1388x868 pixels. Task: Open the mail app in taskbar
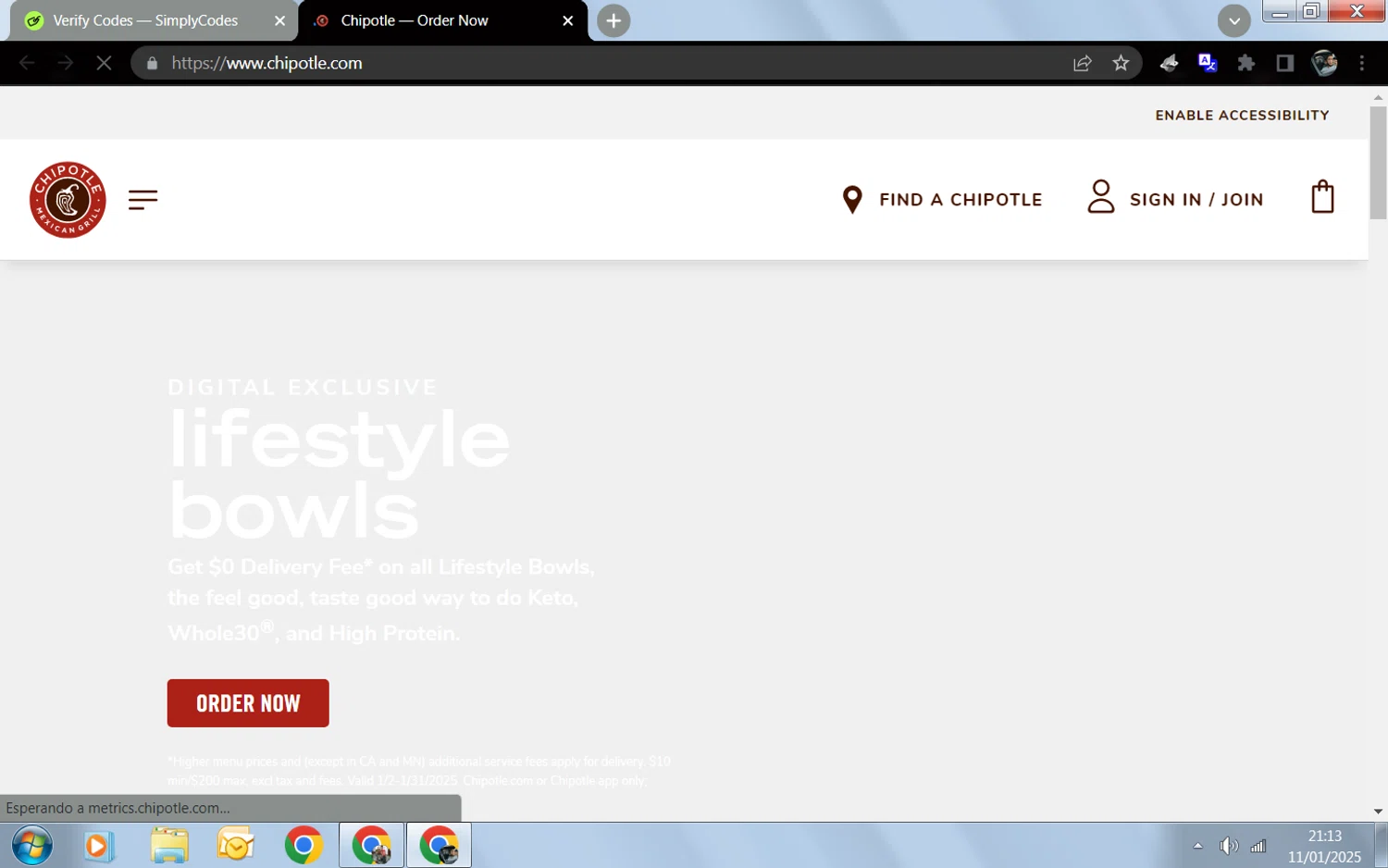click(x=236, y=846)
